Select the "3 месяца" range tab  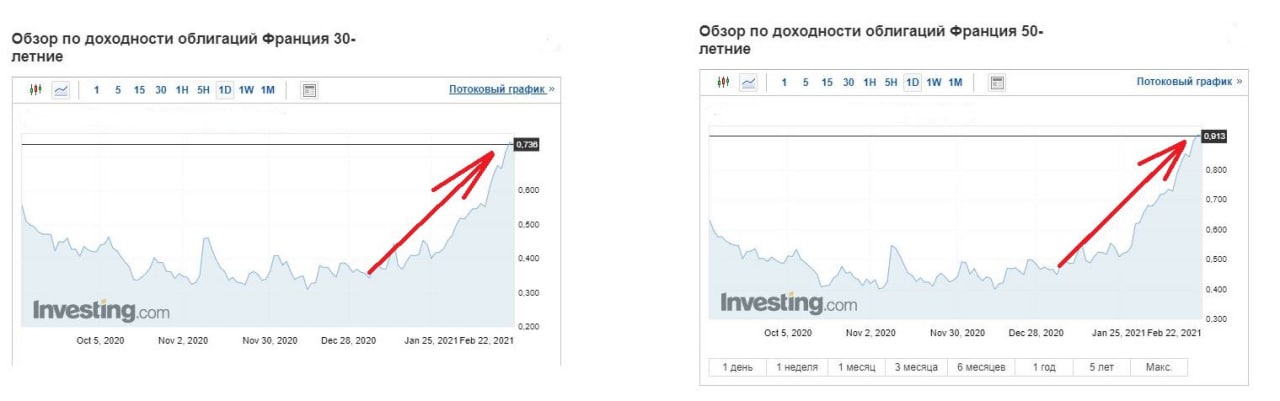pos(916,367)
